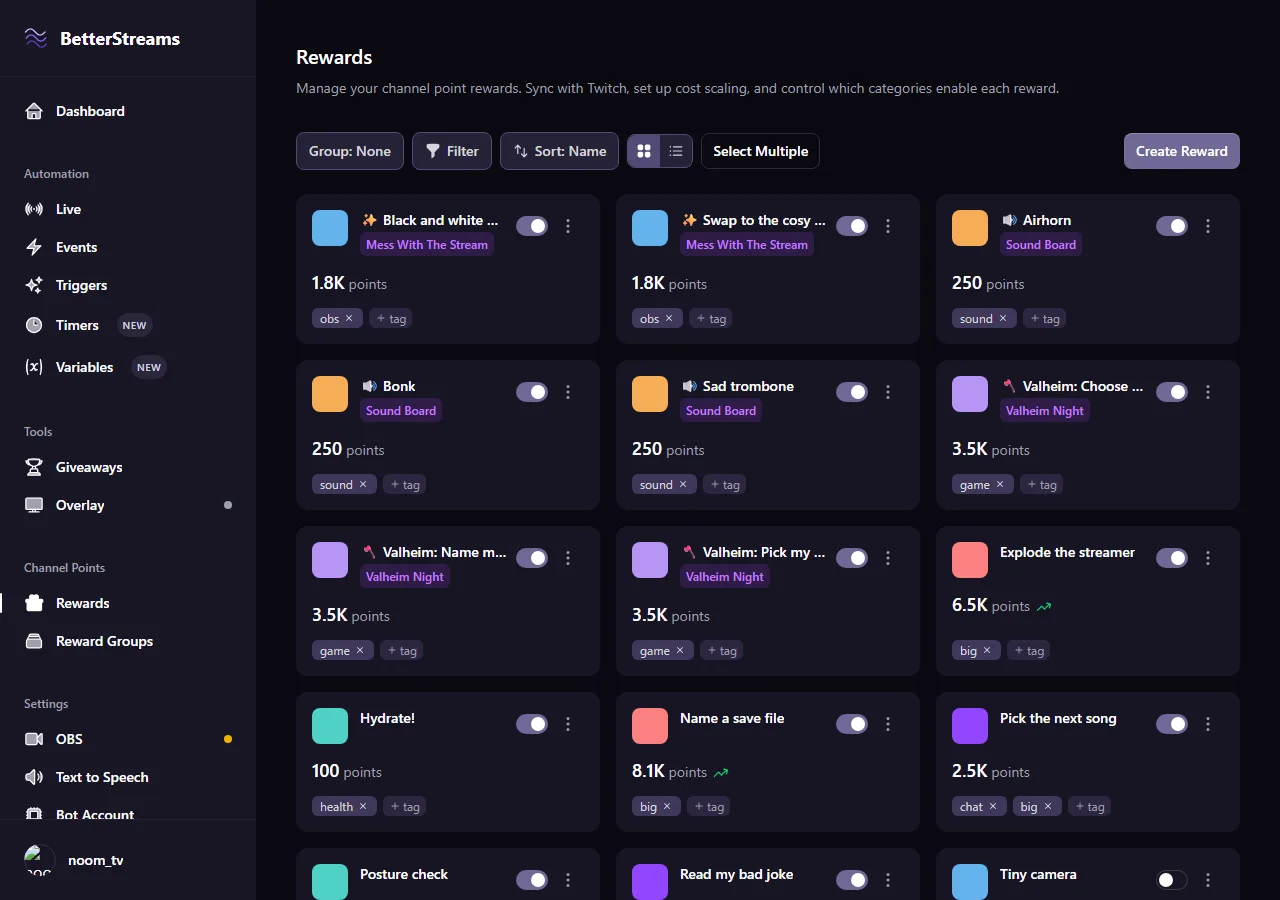The image size is (1280, 900).
Task: Disable the Hydrate! reward toggle
Action: click(532, 724)
